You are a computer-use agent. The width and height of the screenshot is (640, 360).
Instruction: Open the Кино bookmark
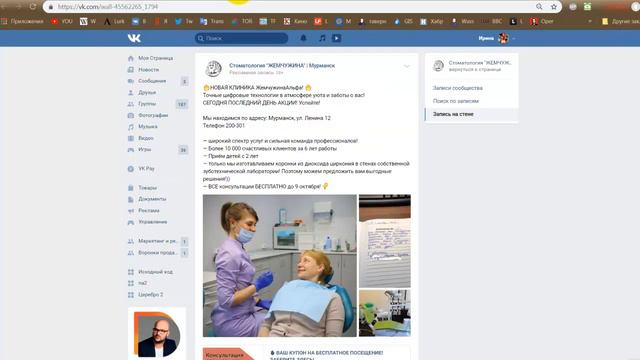295,21
